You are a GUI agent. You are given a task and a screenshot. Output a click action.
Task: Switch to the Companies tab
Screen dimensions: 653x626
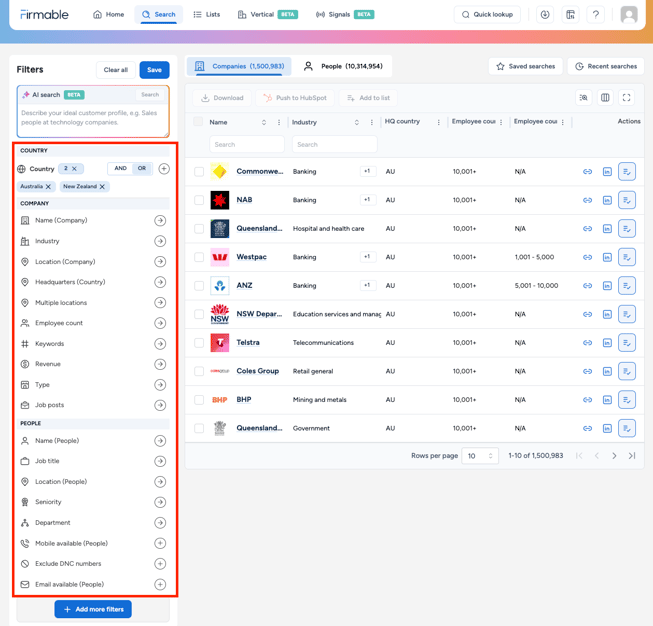pos(239,66)
